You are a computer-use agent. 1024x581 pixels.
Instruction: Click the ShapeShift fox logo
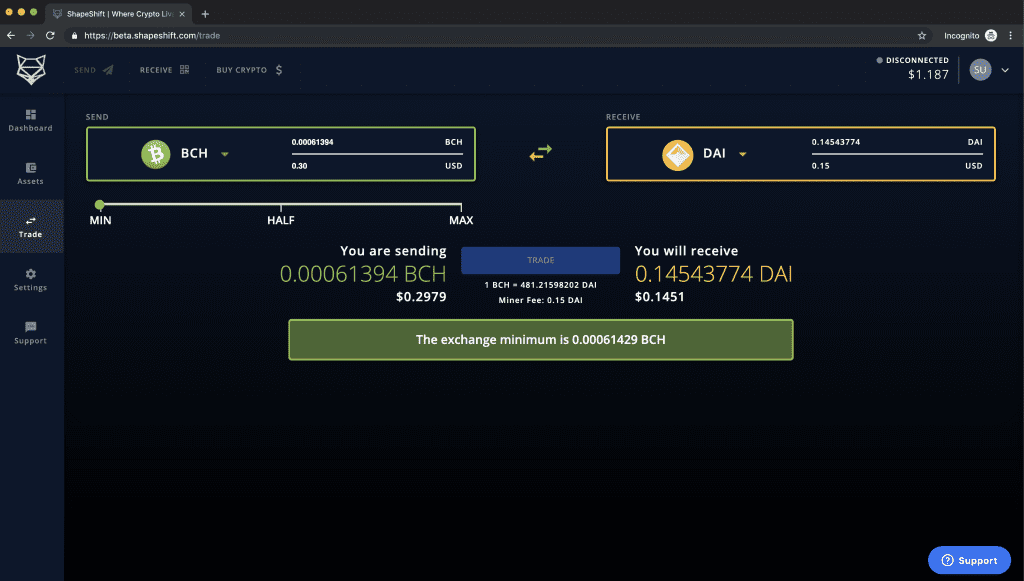tap(31, 69)
